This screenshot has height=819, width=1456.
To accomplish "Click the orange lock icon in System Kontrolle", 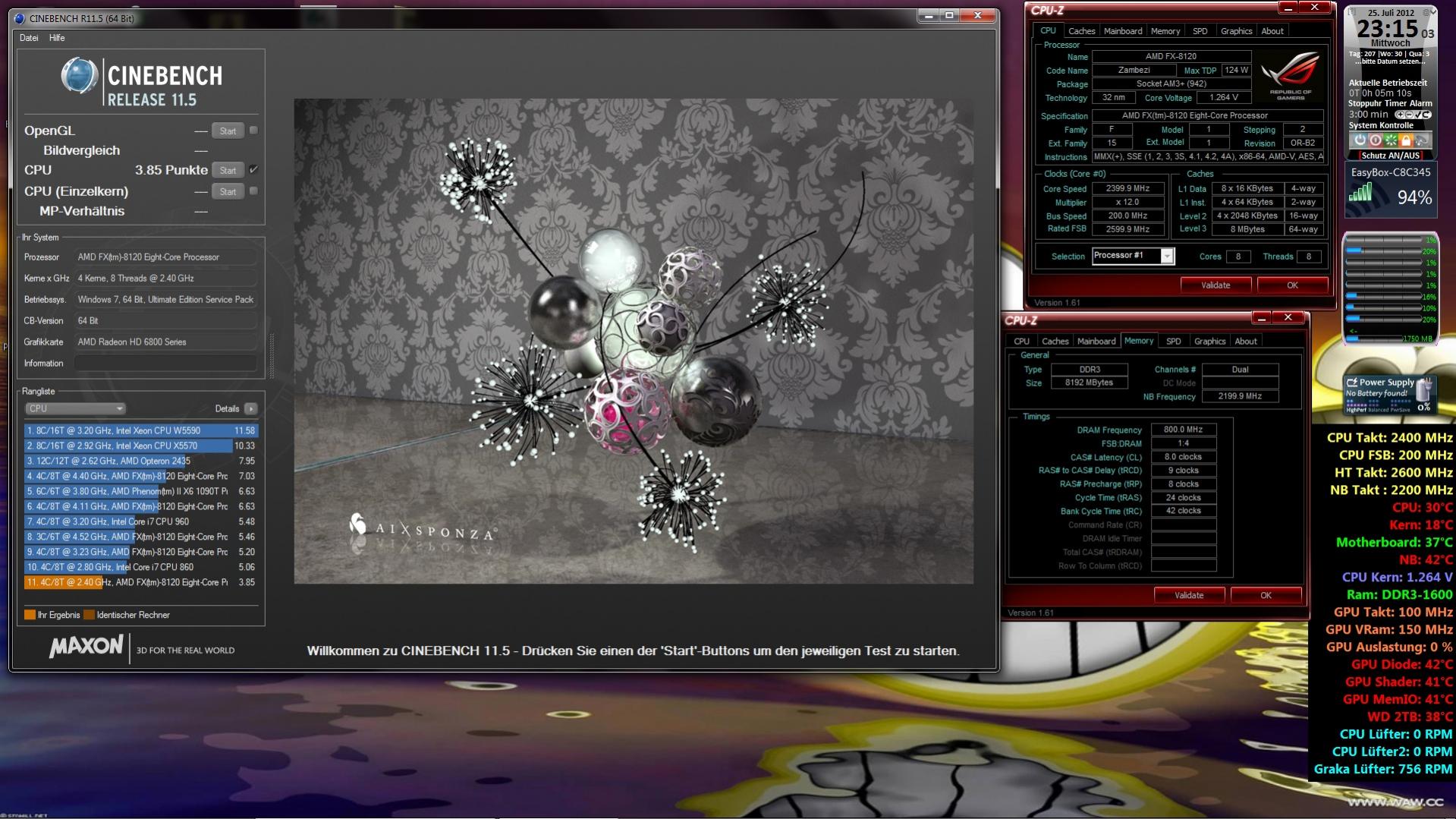I will coord(1405,140).
